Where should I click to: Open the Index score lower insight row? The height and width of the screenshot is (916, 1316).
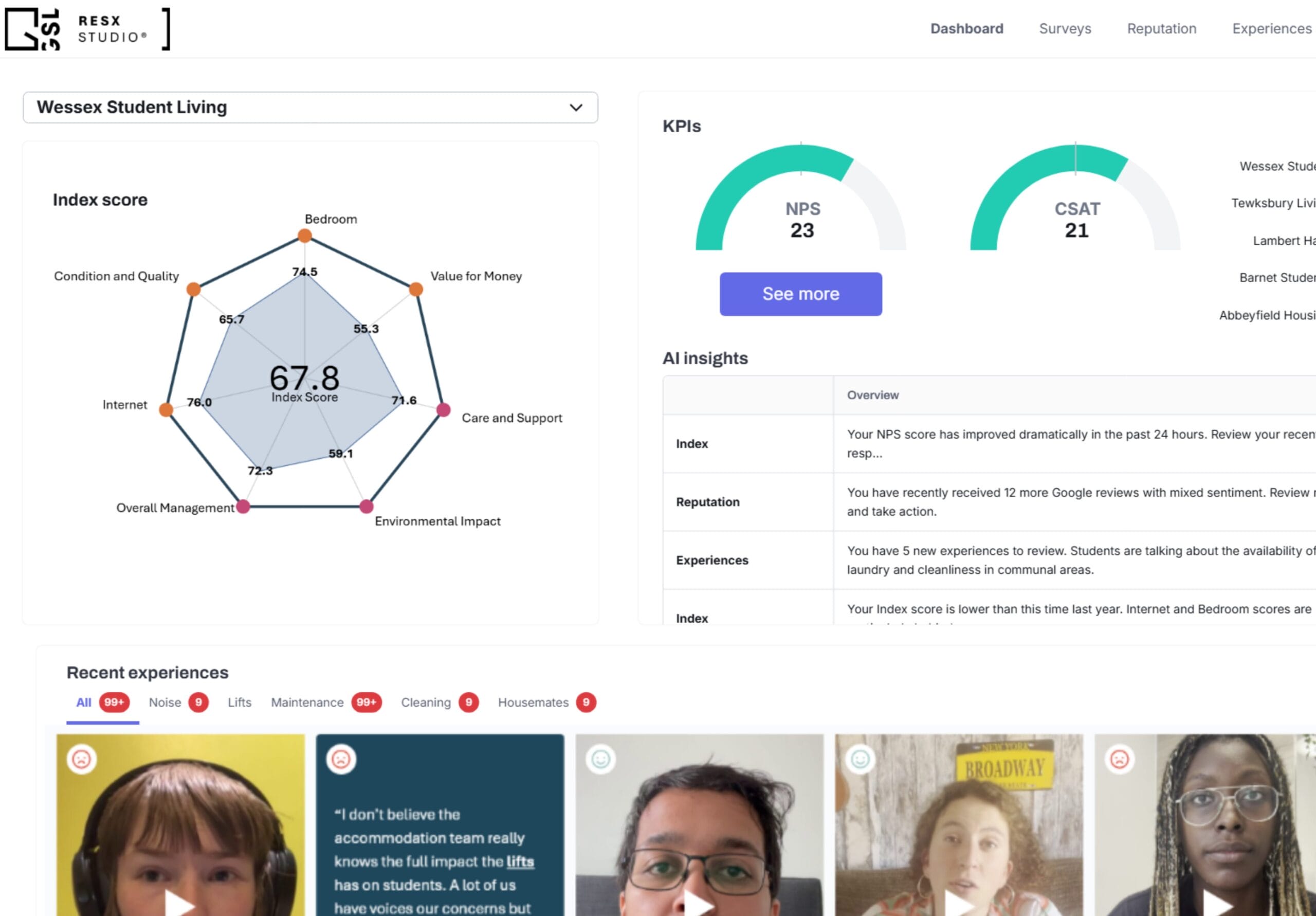point(989,607)
